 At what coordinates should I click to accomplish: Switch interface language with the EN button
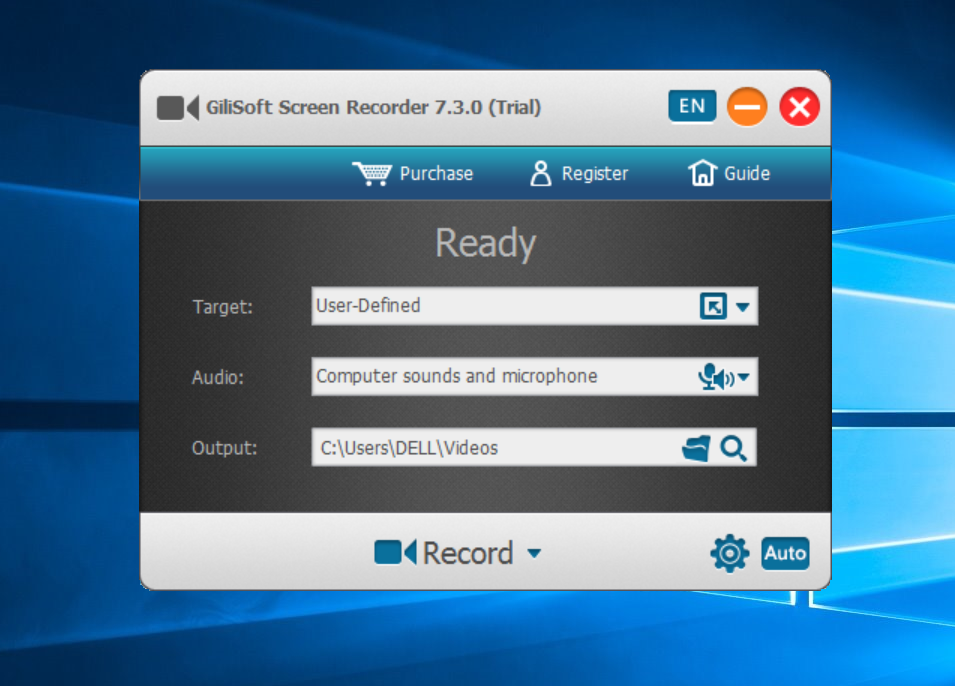(x=692, y=105)
